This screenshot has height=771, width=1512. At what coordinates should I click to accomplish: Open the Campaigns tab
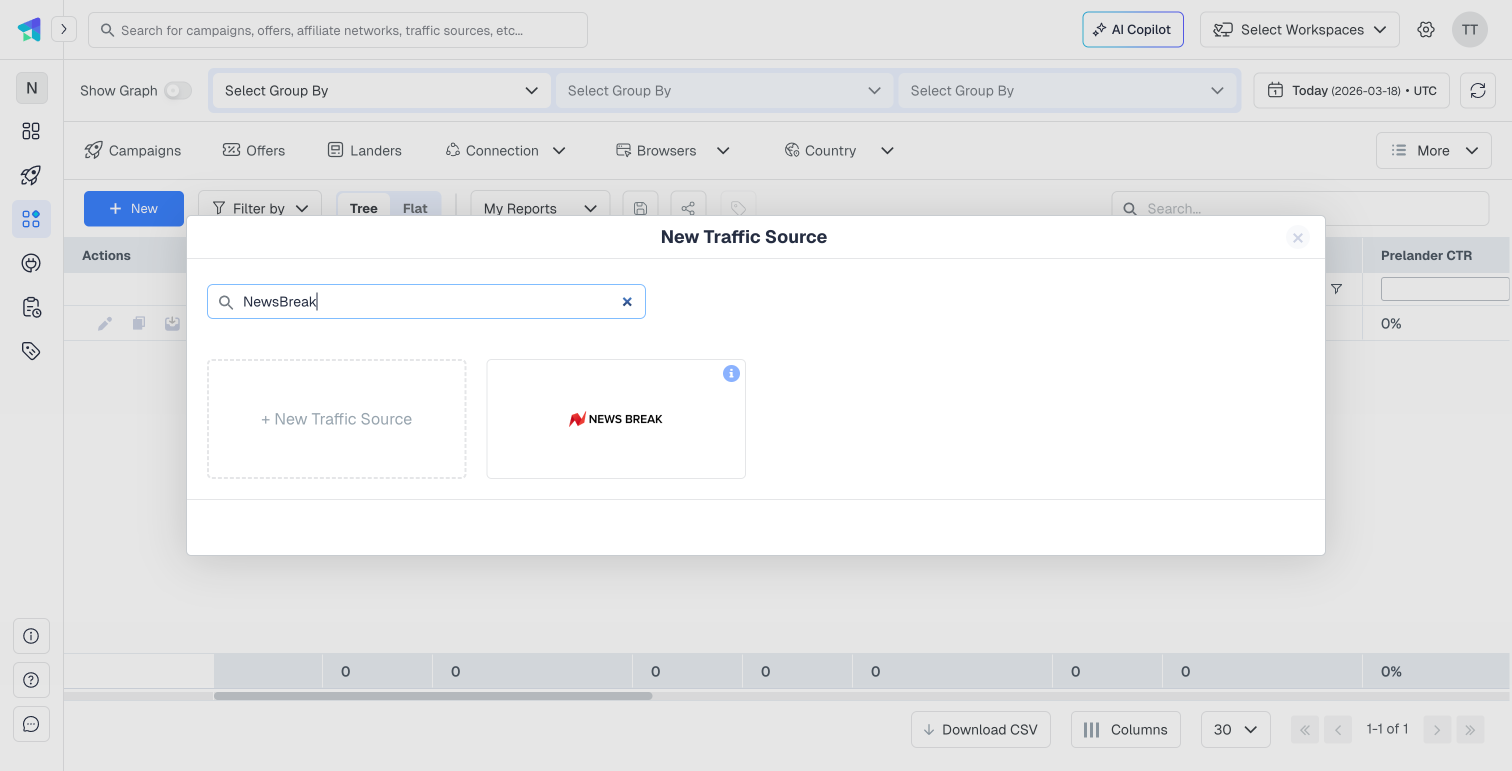[133, 150]
